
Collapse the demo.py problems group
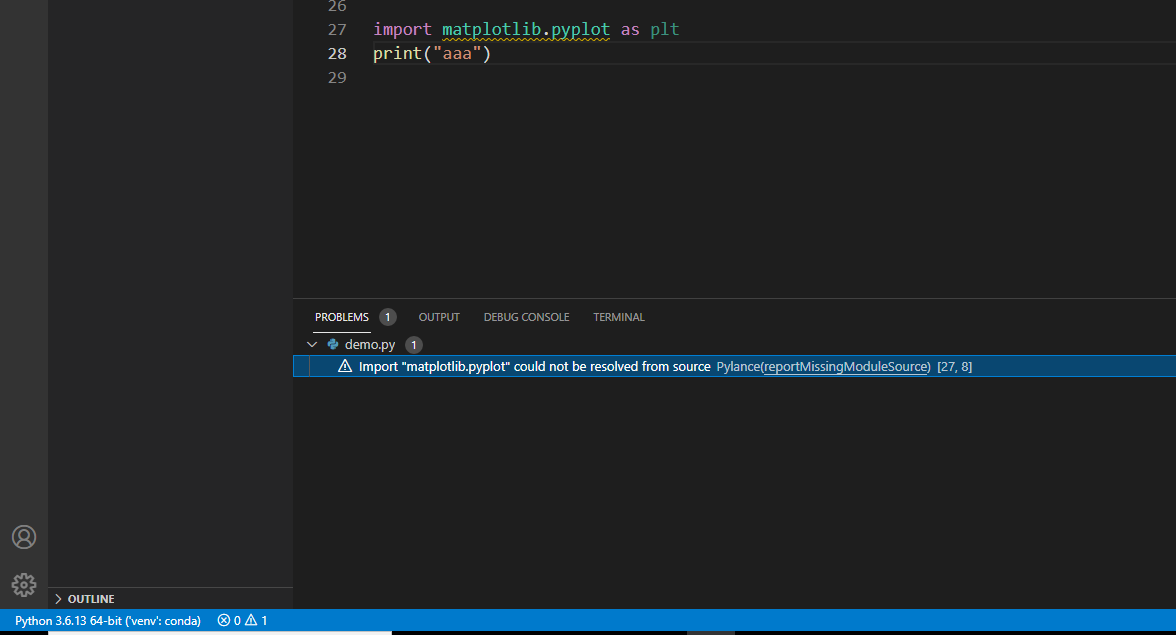(x=312, y=344)
